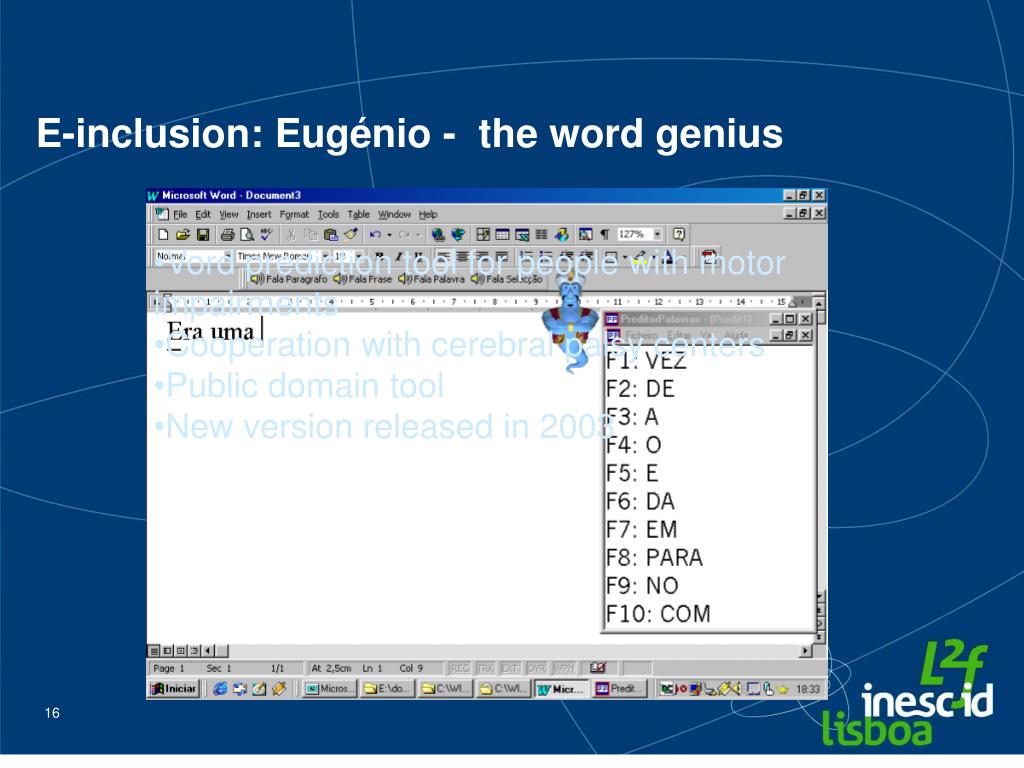Cut selection with the scissors icon

click(x=291, y=234)
